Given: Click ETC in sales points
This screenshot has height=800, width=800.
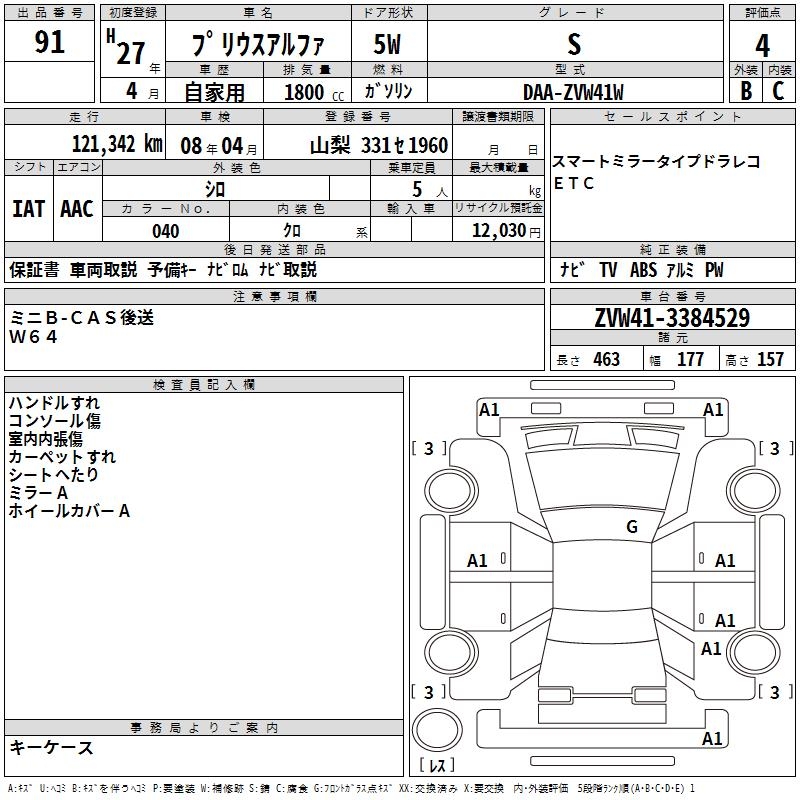Looking at the screenshot, I should (573, 183).
